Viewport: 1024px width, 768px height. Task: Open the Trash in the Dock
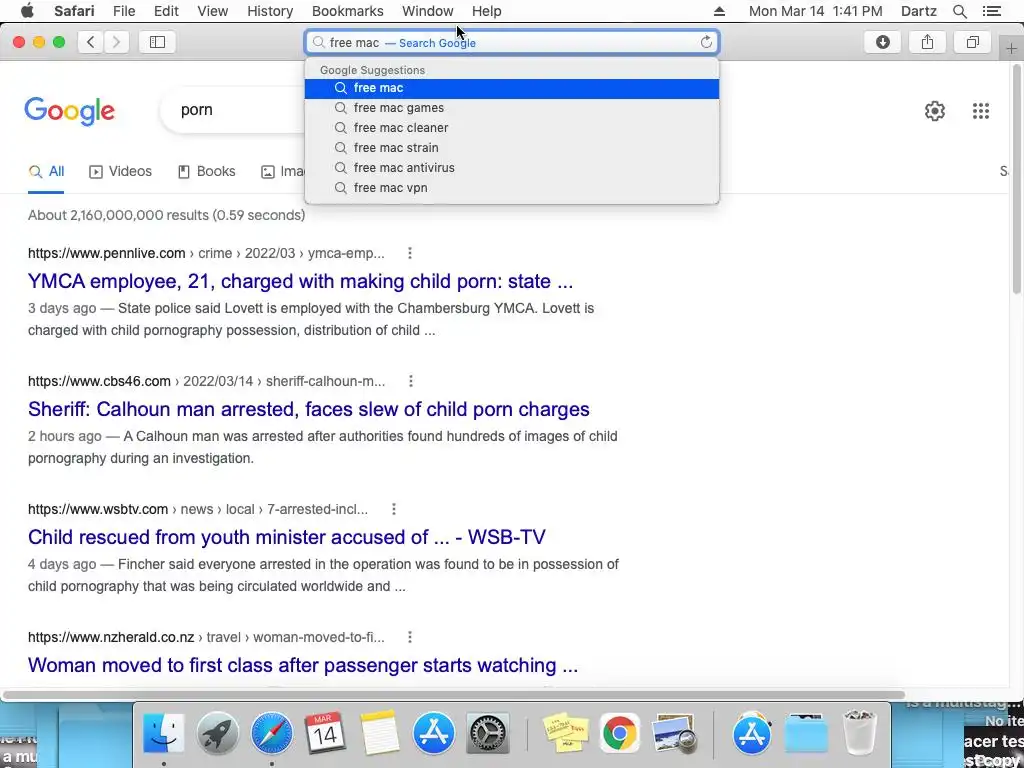859,733
